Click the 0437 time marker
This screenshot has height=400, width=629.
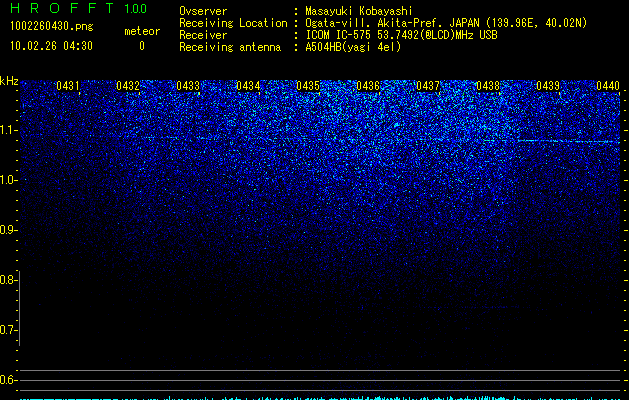pyautogui.click(x=428, y=86)
